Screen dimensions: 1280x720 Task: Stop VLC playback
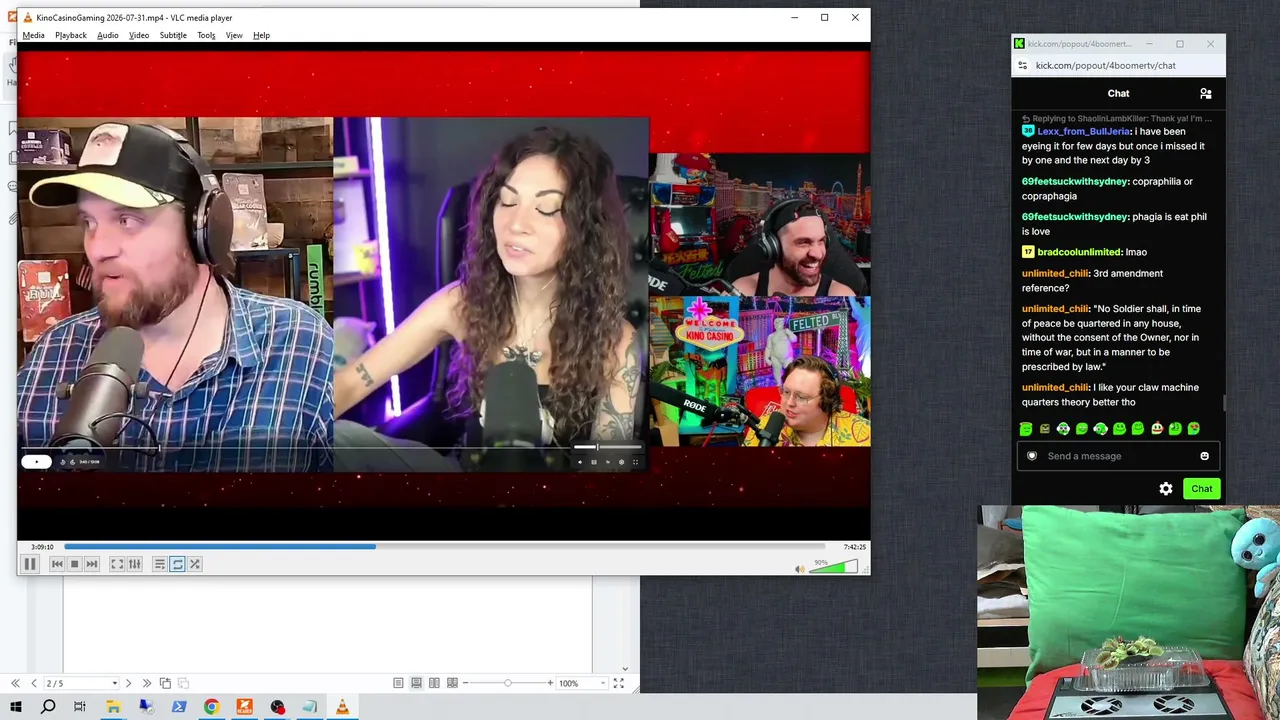tap(74, 564)
